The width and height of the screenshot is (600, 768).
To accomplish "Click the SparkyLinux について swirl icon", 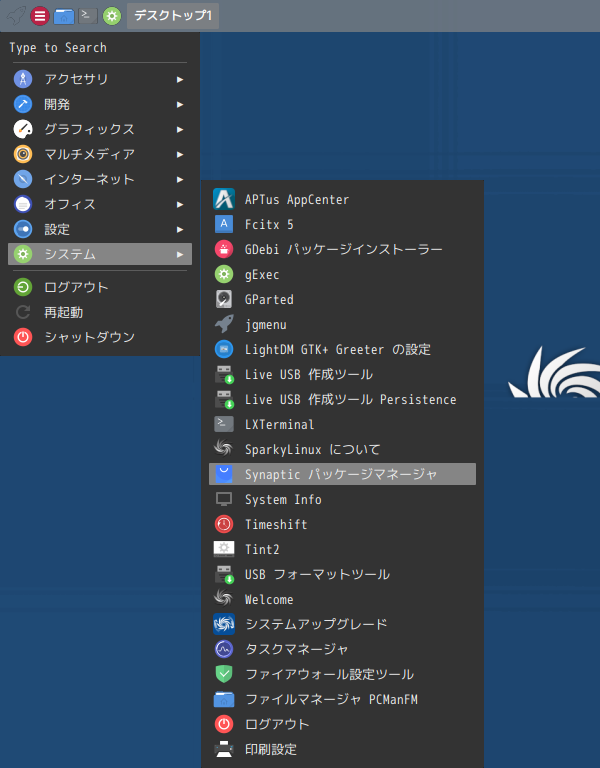I will pyautogui.click(x=224, y=449).
